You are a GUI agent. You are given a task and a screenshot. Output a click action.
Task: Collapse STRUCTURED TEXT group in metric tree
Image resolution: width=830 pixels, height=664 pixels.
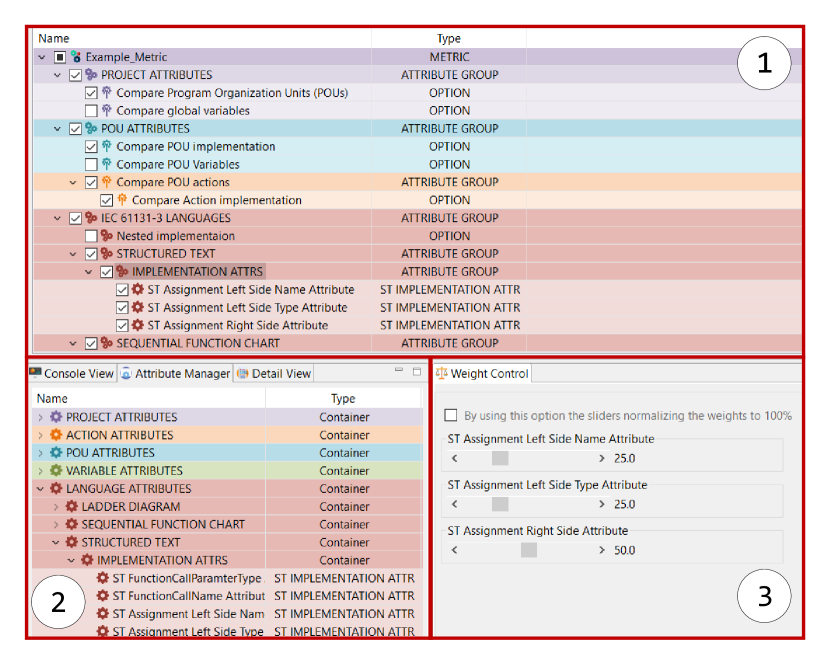pyautogui.click(x=73, y=254)
